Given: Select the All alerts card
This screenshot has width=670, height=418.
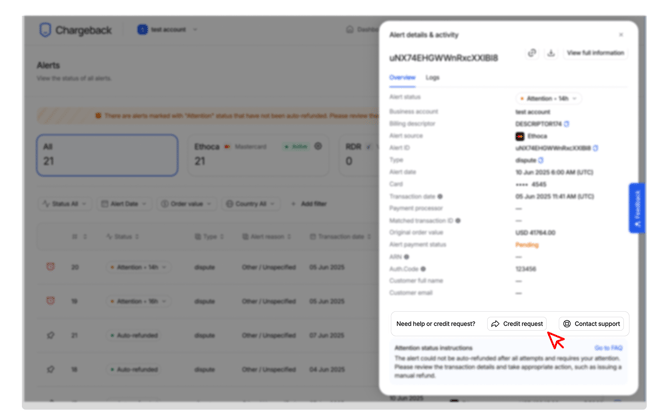Looking at the screenshot, I should pos(107,155).
